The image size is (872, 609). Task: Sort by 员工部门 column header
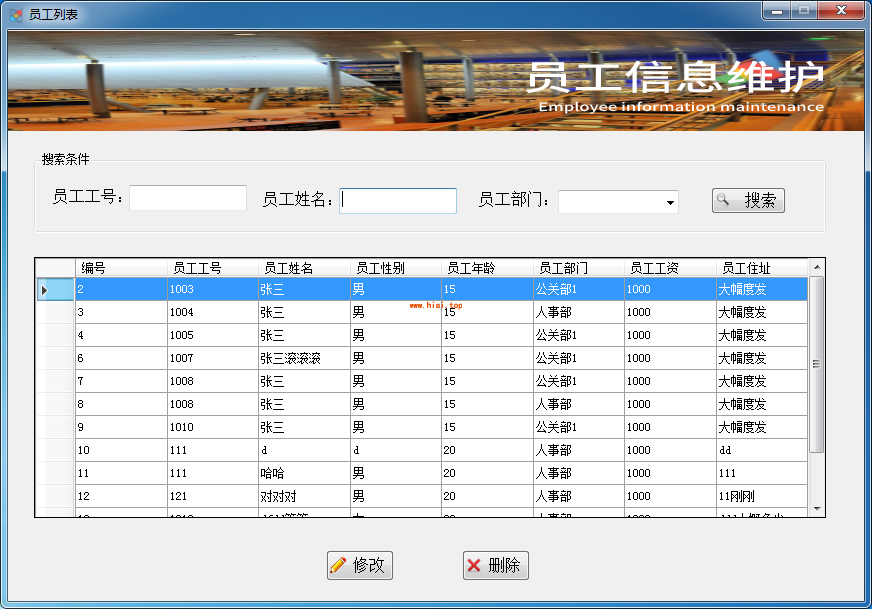pyautogui.click(x=578, y=268)
